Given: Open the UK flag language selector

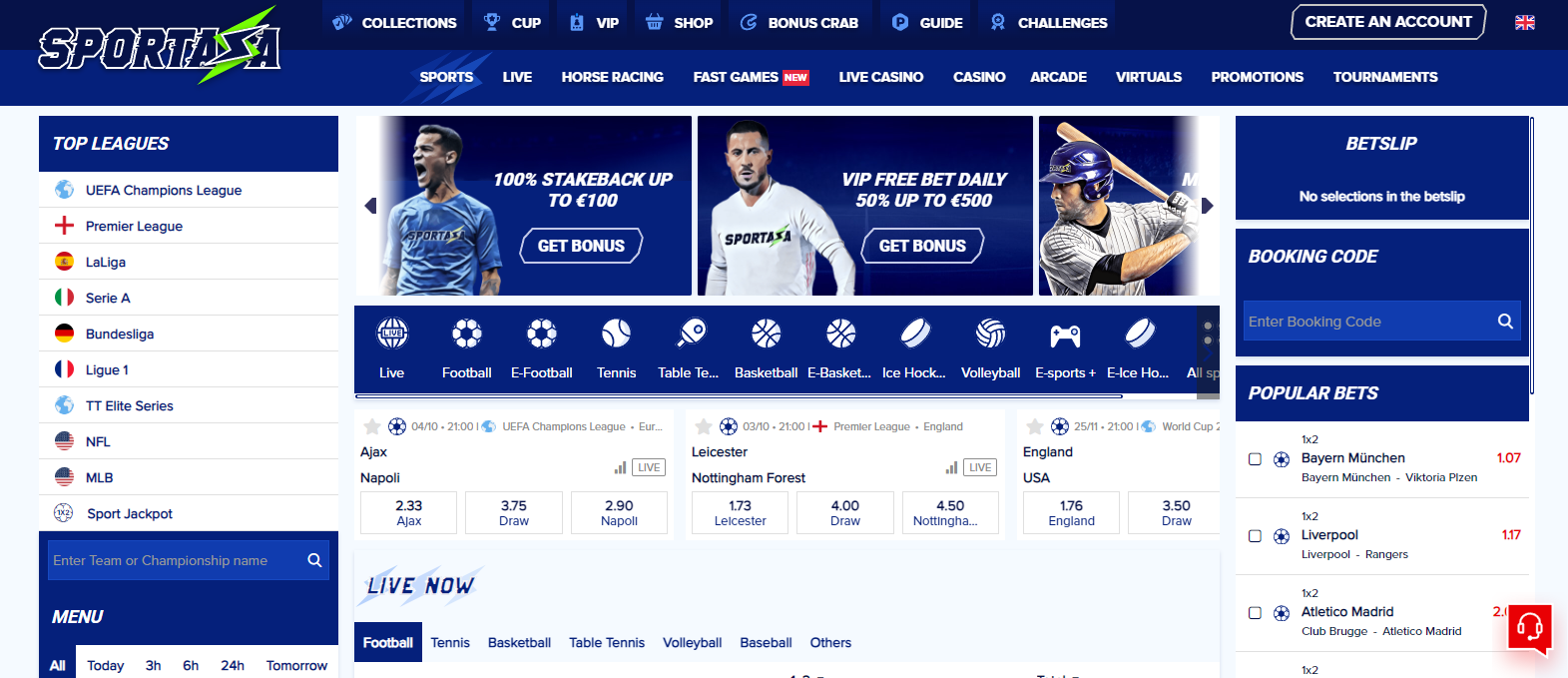Looking at the screenshot, I should click(1525, 22).
